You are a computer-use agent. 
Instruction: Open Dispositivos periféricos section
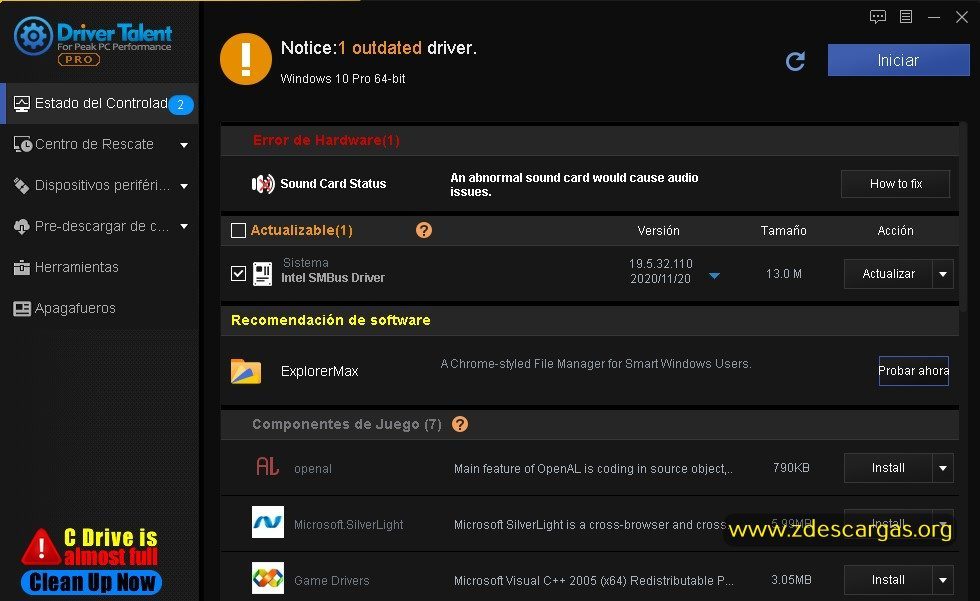coord(99,186)
